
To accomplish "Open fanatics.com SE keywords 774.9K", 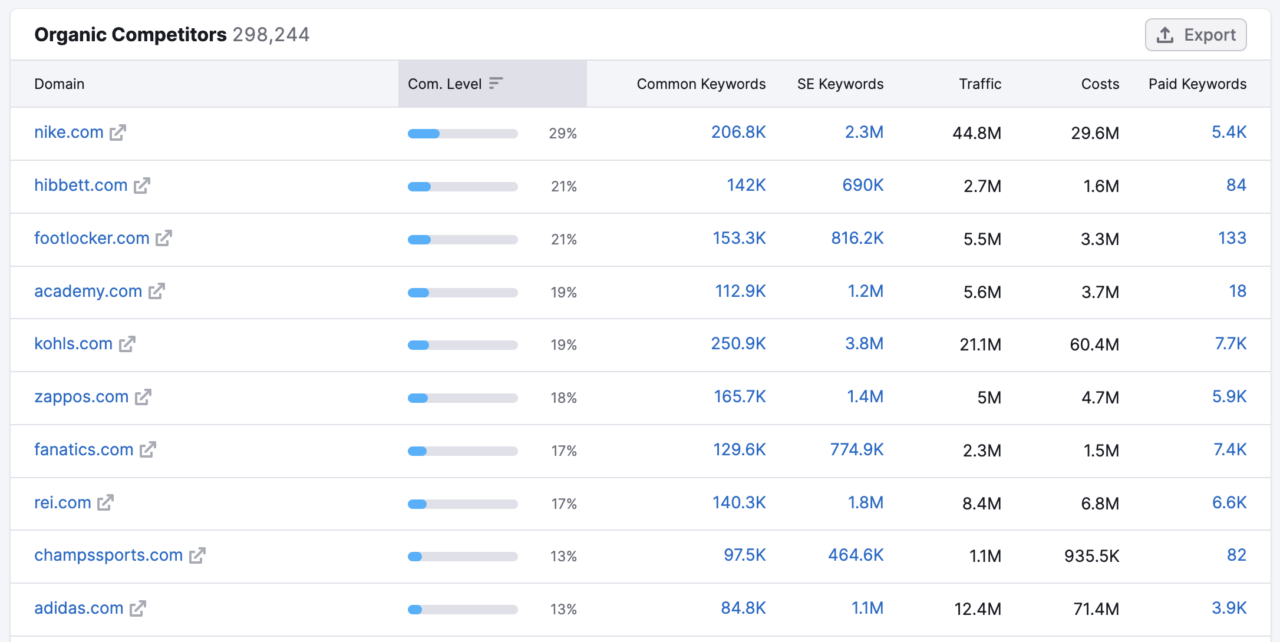I will (857, 450).
